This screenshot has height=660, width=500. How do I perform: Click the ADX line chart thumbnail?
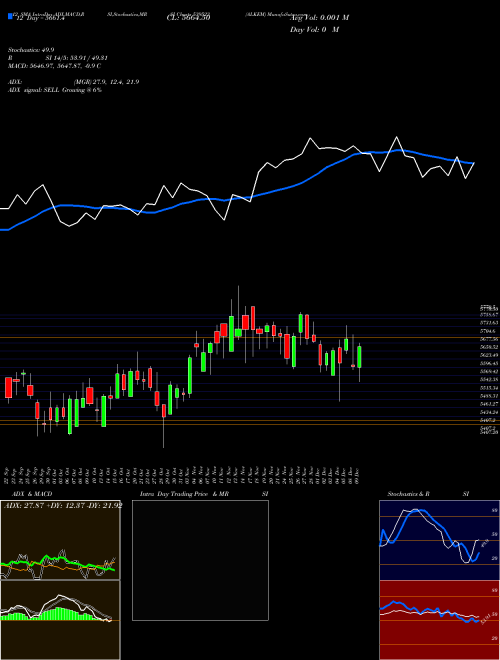tap(60, 540)
